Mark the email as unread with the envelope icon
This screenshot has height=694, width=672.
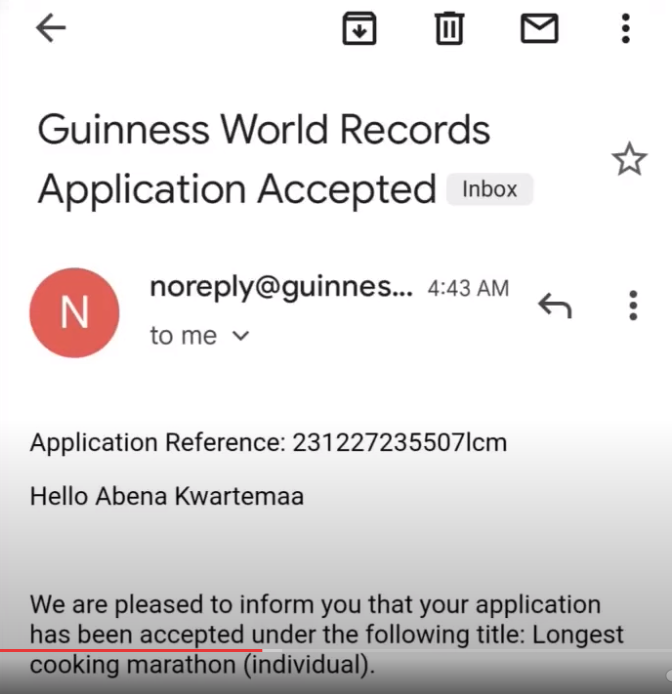coord(539,29)
